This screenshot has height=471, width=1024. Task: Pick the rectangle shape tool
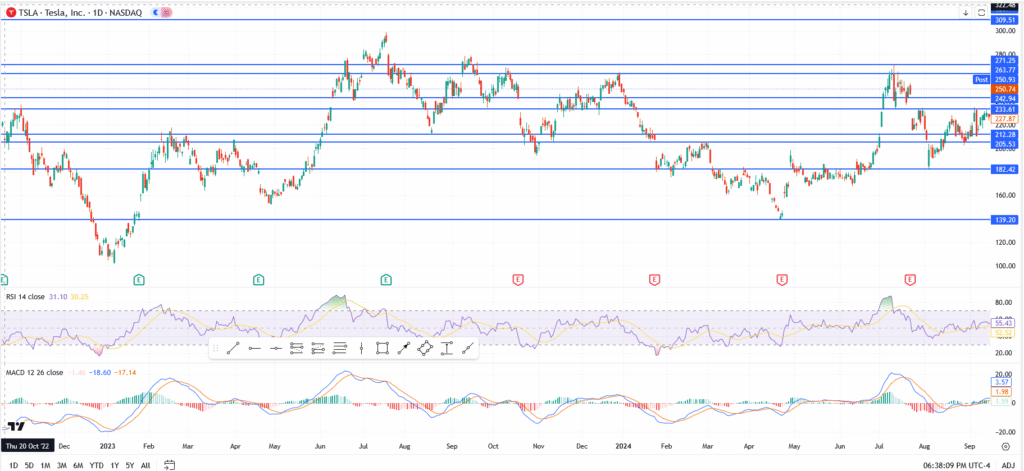tap(381, 348)
